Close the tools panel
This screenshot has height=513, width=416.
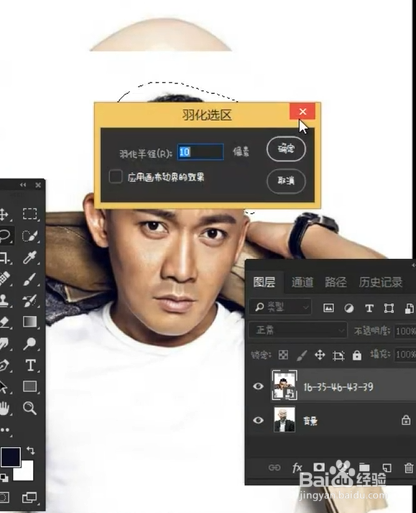(38, 185)
